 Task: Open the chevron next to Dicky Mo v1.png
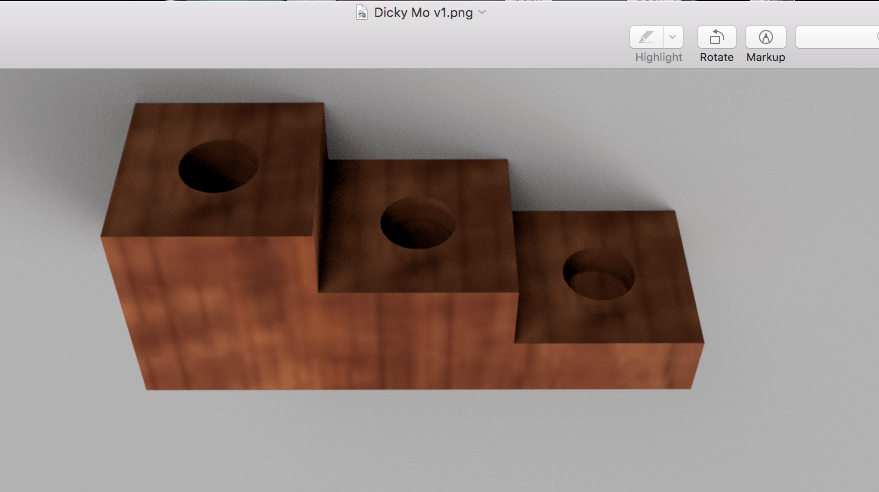(483, 12)
